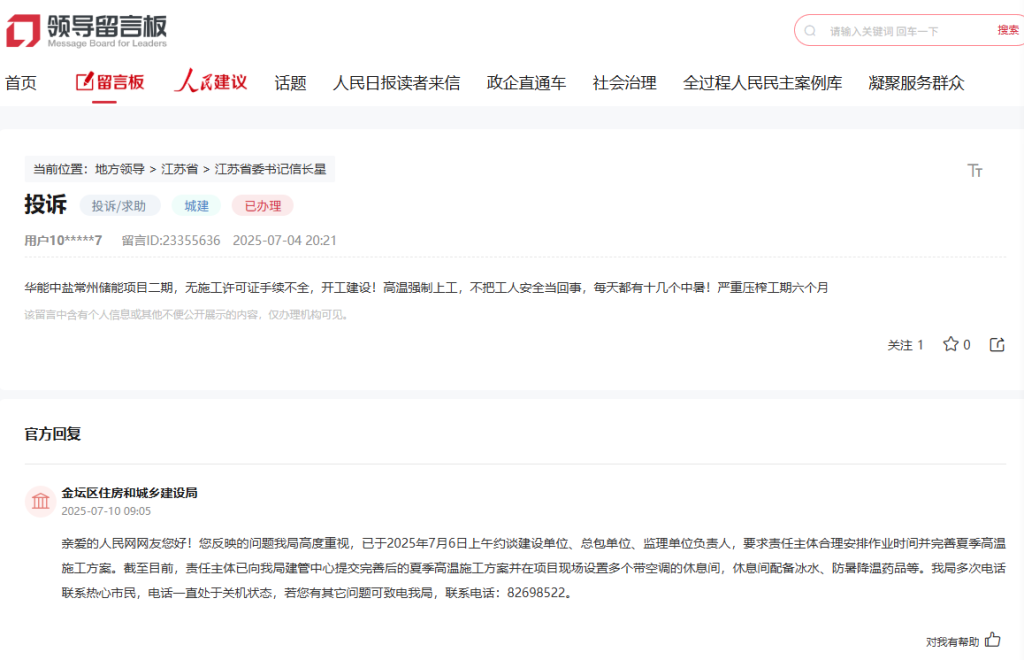The image size is (1024, 660).
Task: Click the 投诉 message title
Action: pos(45,204)
